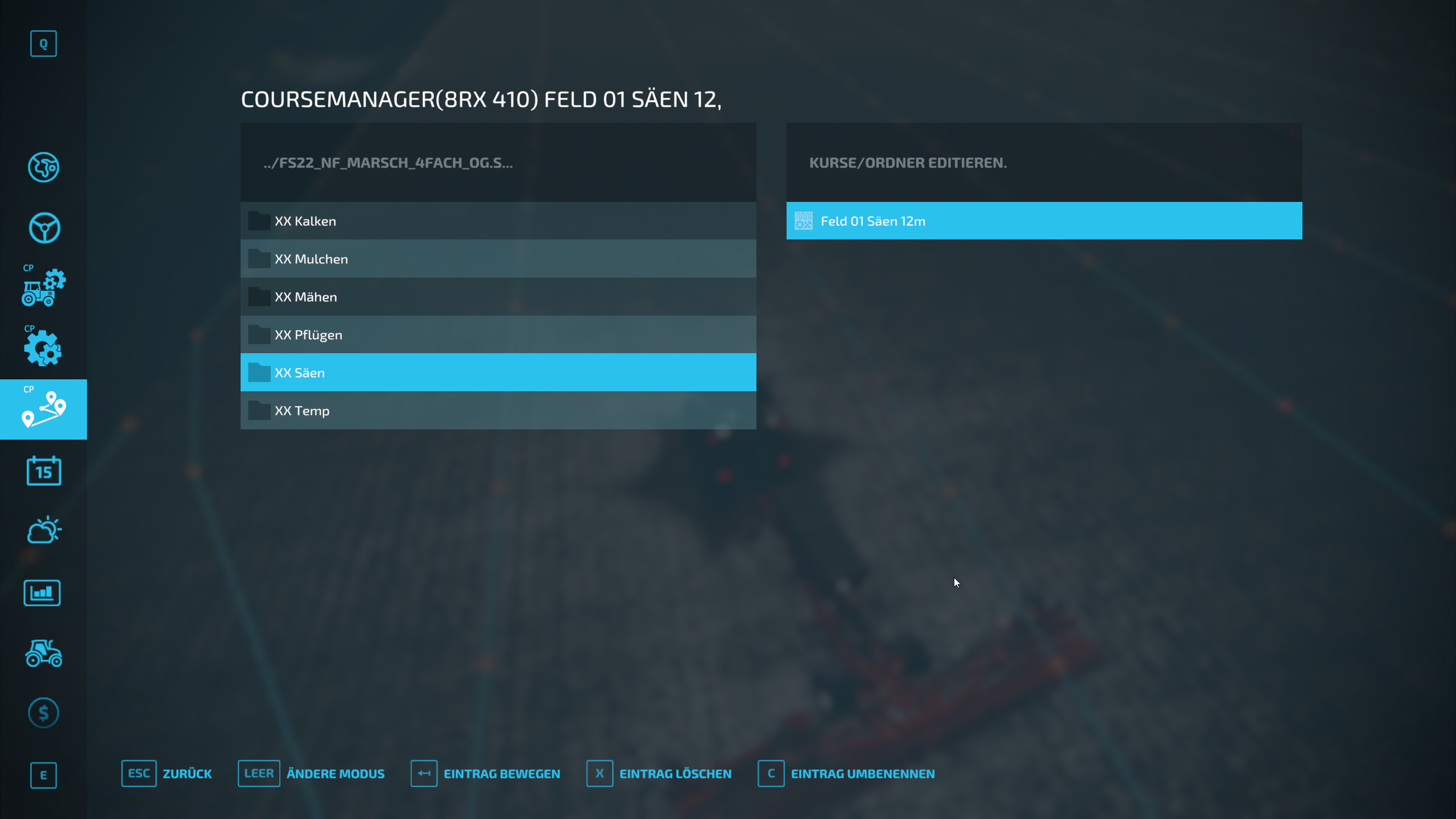Open the finances dollar icon

tap(43, 713)
